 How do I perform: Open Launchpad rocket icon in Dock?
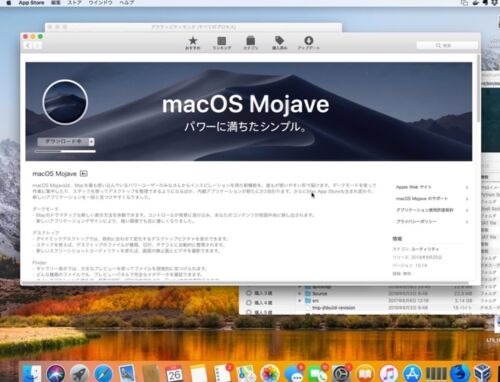[79, 373]
